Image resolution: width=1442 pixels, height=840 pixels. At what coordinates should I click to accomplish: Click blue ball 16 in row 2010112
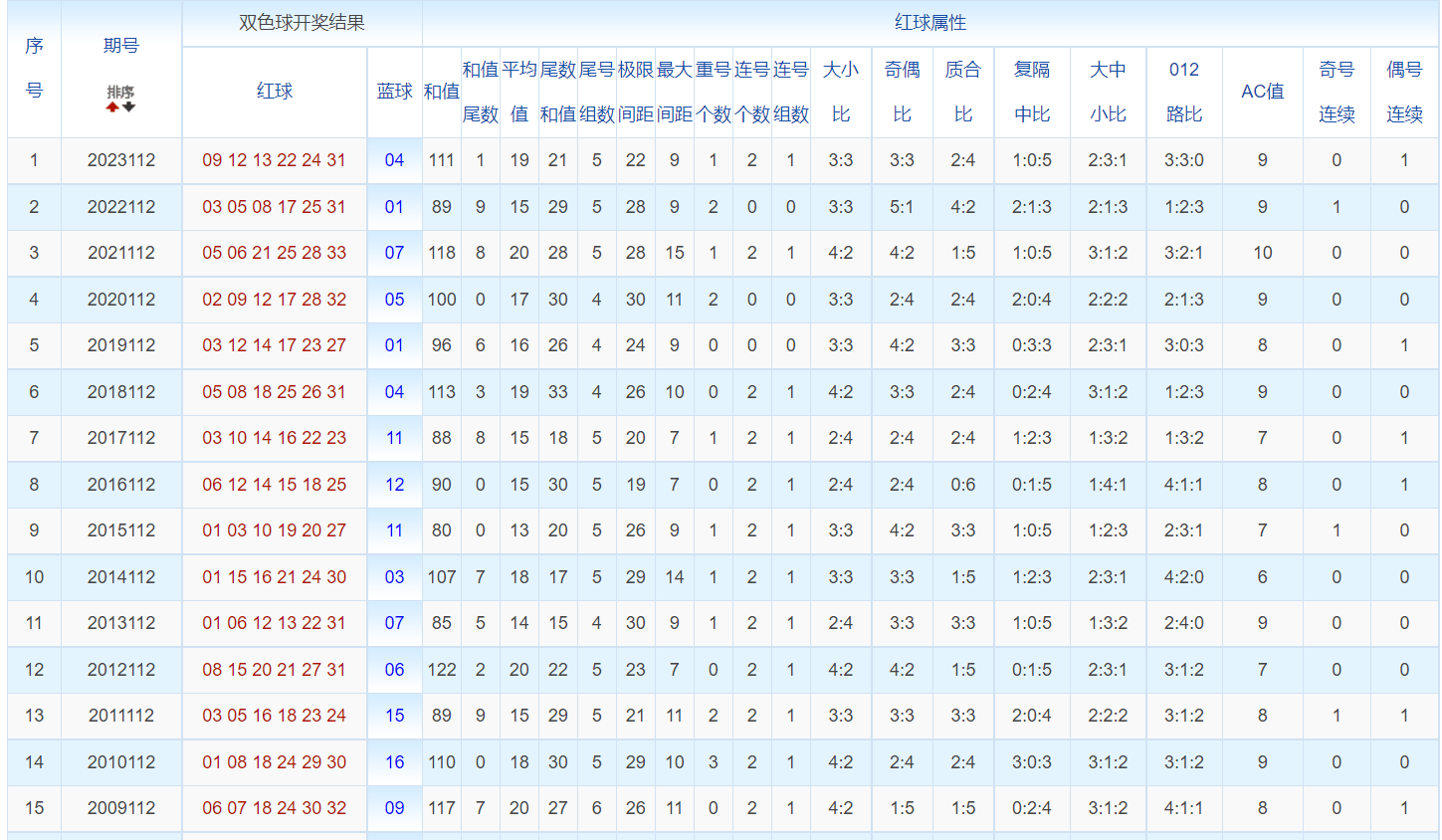click(395, 762)
